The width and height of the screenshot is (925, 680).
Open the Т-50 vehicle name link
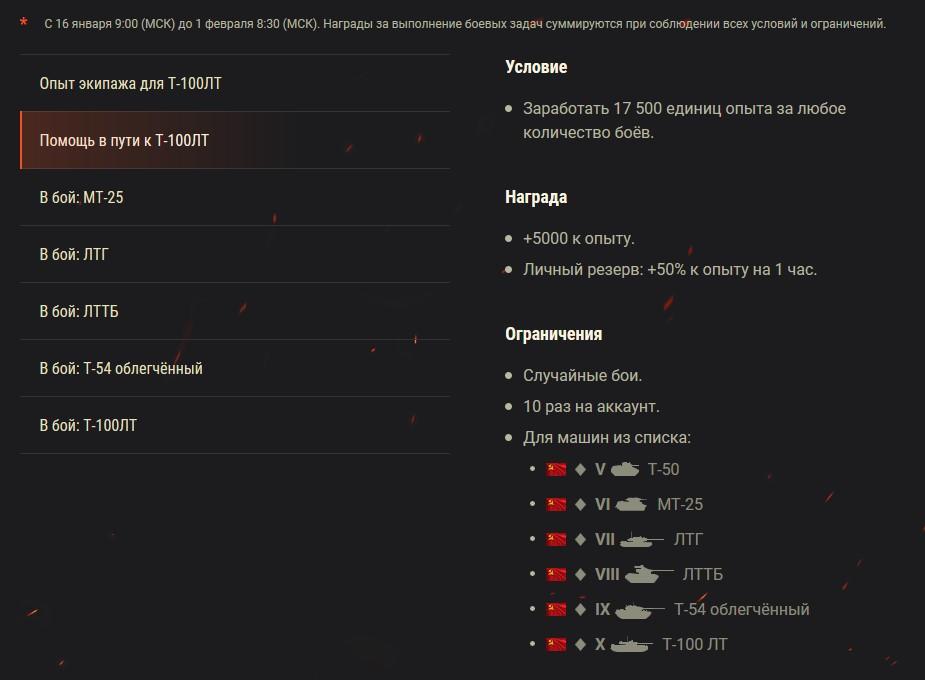663,469
